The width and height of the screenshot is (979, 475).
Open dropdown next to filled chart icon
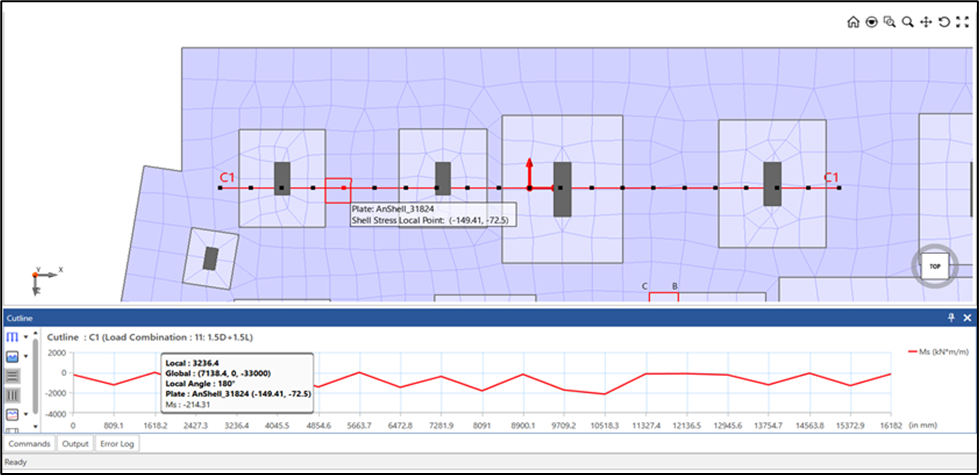click(x=26, y=357)
